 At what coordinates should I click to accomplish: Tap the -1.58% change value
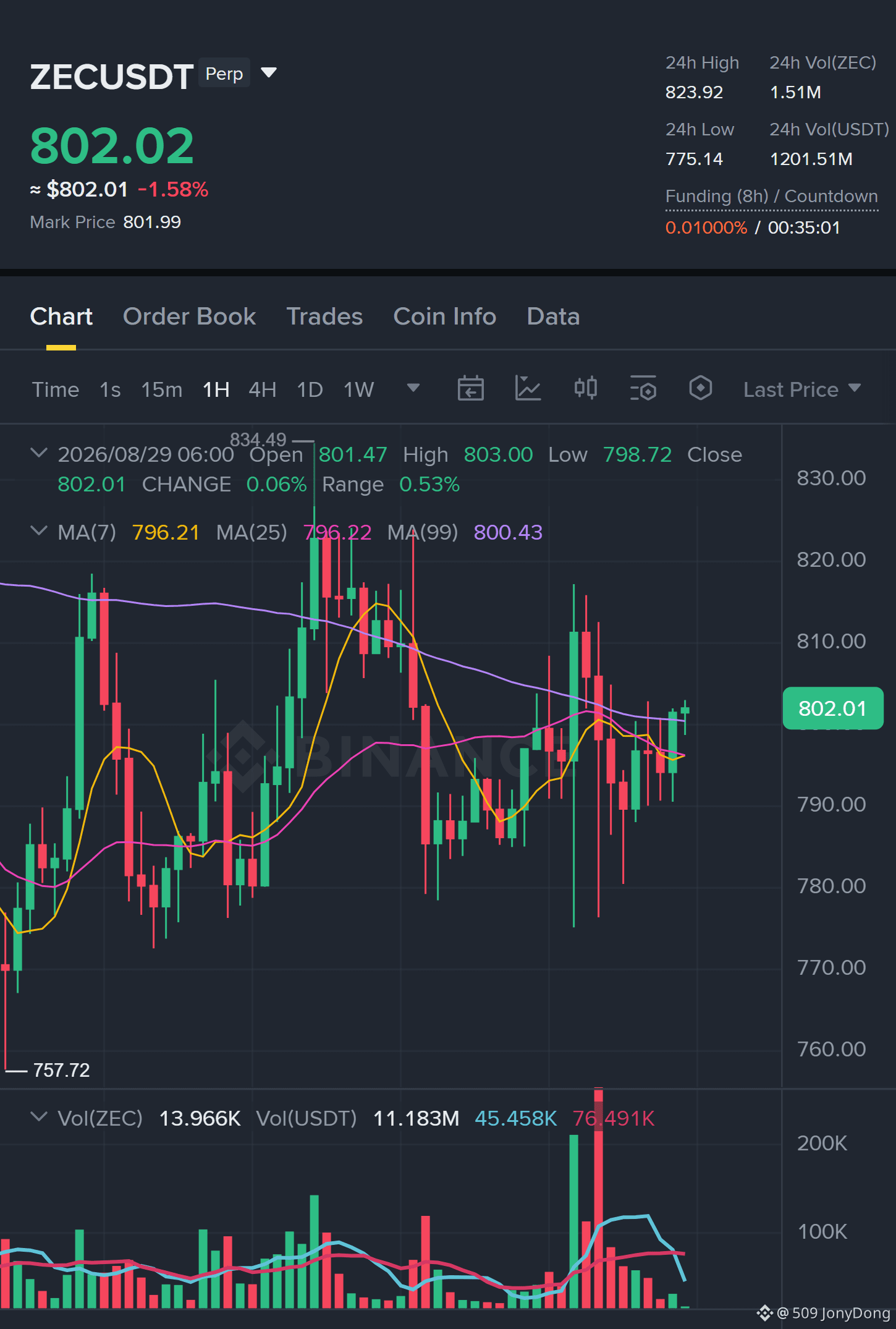click(173, 189)
